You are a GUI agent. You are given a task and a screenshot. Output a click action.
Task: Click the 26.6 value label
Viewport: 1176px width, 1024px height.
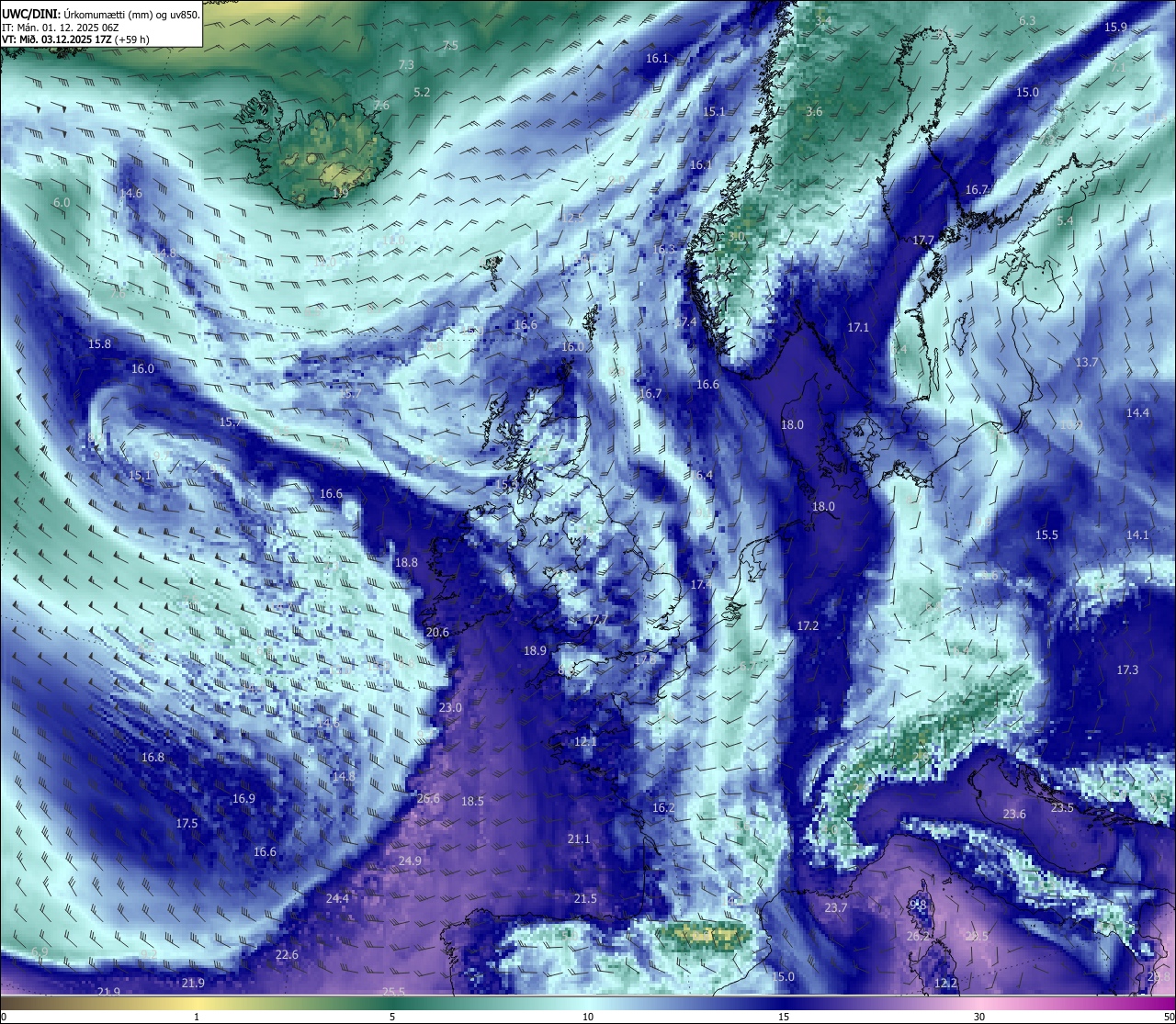coord(428,798)
